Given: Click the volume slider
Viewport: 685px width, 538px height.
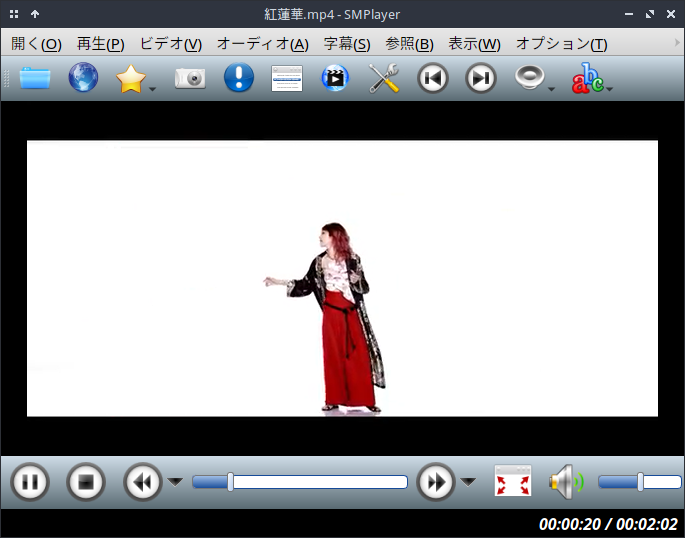Looking at the screenshot, I should (640, 482).
